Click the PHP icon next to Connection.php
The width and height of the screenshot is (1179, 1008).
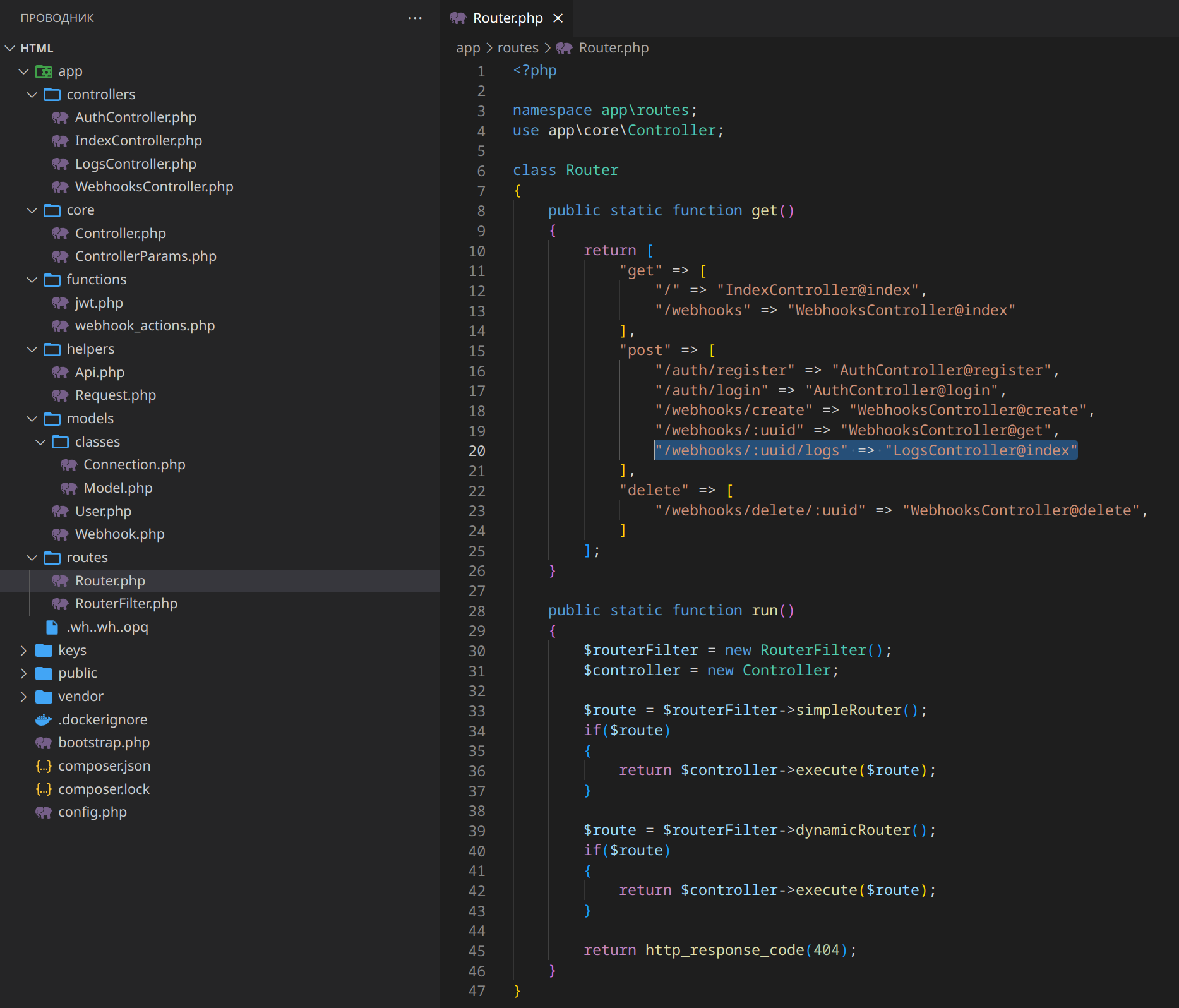(69, 465)
